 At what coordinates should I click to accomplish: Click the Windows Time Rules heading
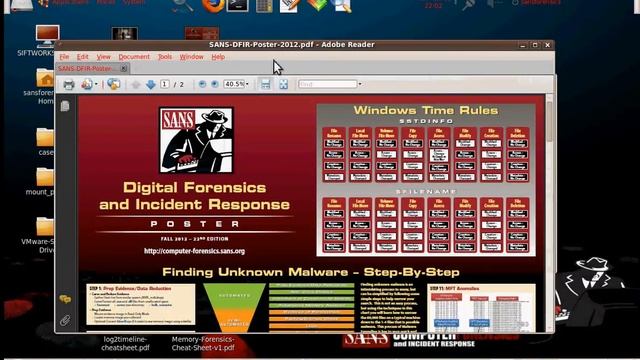click(426, 110)
